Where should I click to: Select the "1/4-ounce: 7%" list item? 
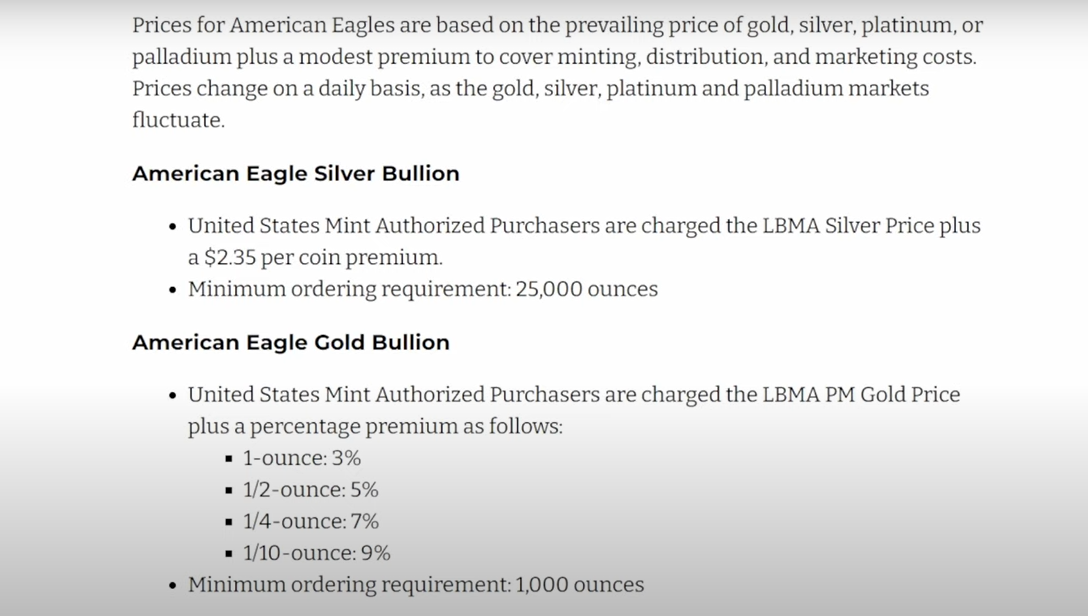pyautogui.click(x=310, y=521)
